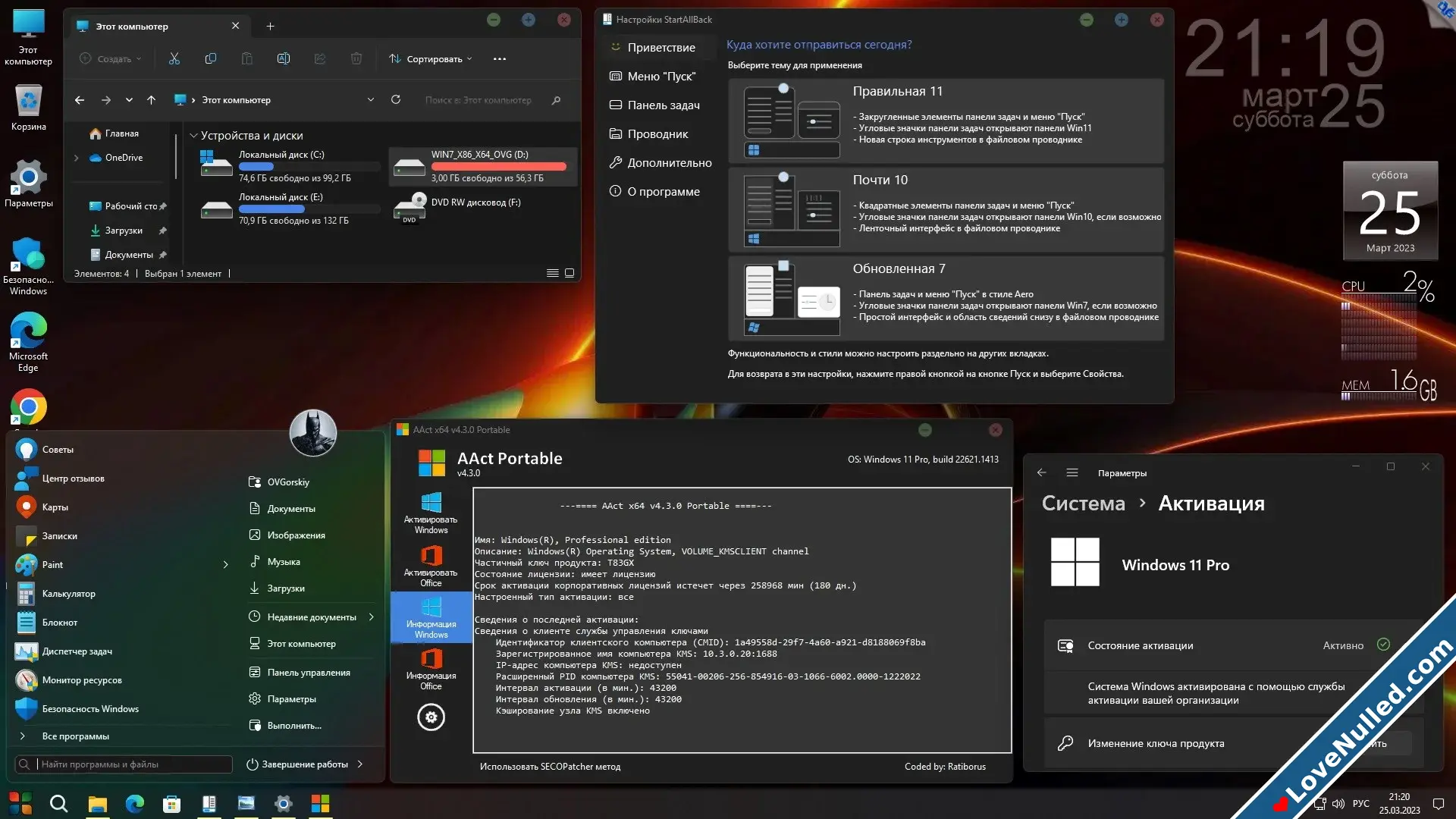Go back in Parameters window
The width and height of the screenshot is (1456, 819).
click(x=1042, y=472)
